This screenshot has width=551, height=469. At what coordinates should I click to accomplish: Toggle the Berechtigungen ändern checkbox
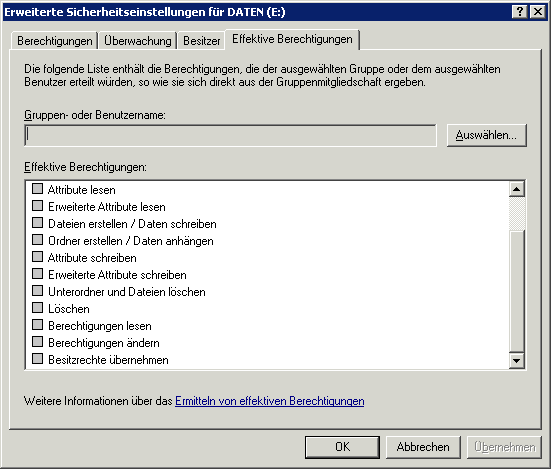pyautogui.click(x=37, y=342)
